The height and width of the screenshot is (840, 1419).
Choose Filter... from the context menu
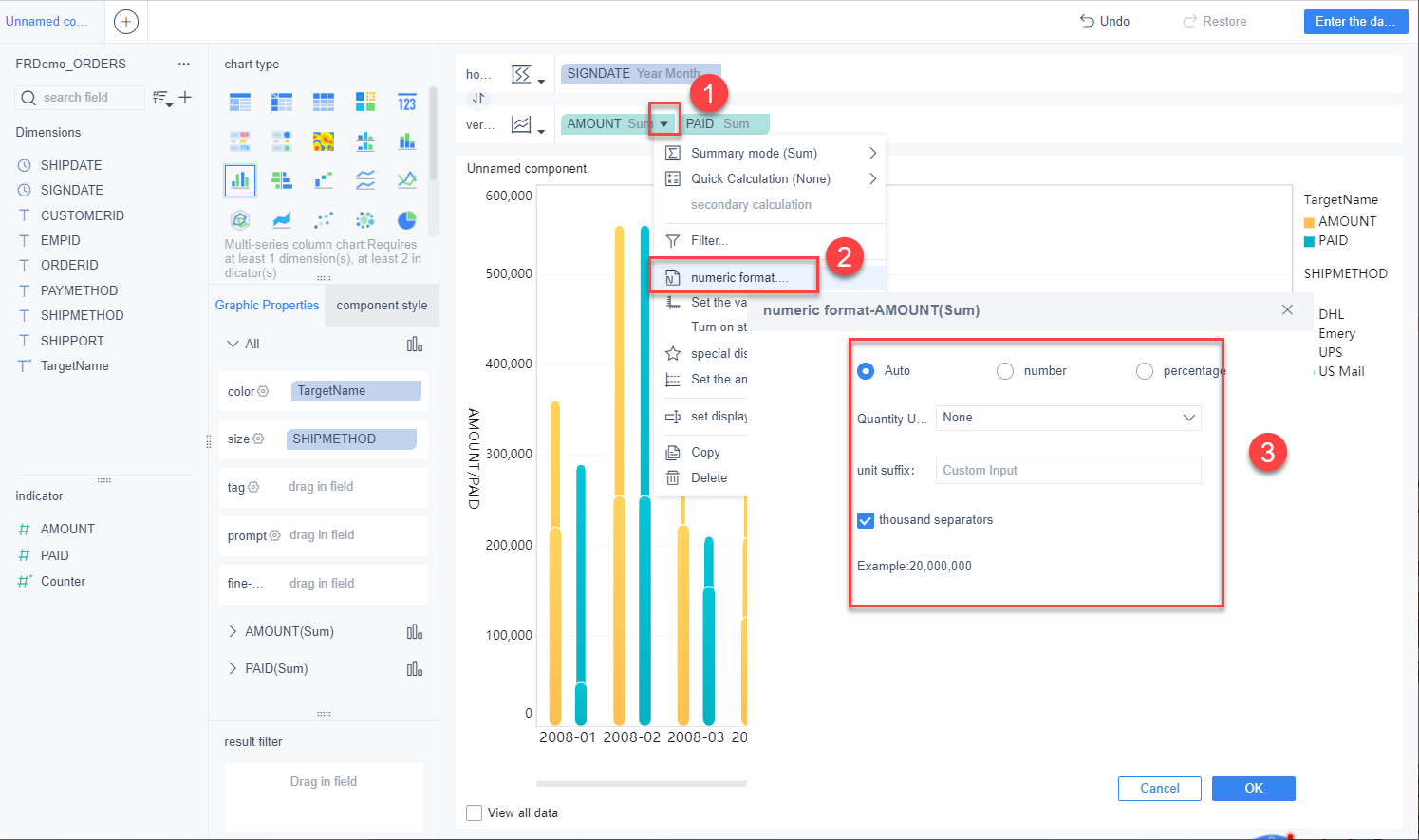pos(770,240)
